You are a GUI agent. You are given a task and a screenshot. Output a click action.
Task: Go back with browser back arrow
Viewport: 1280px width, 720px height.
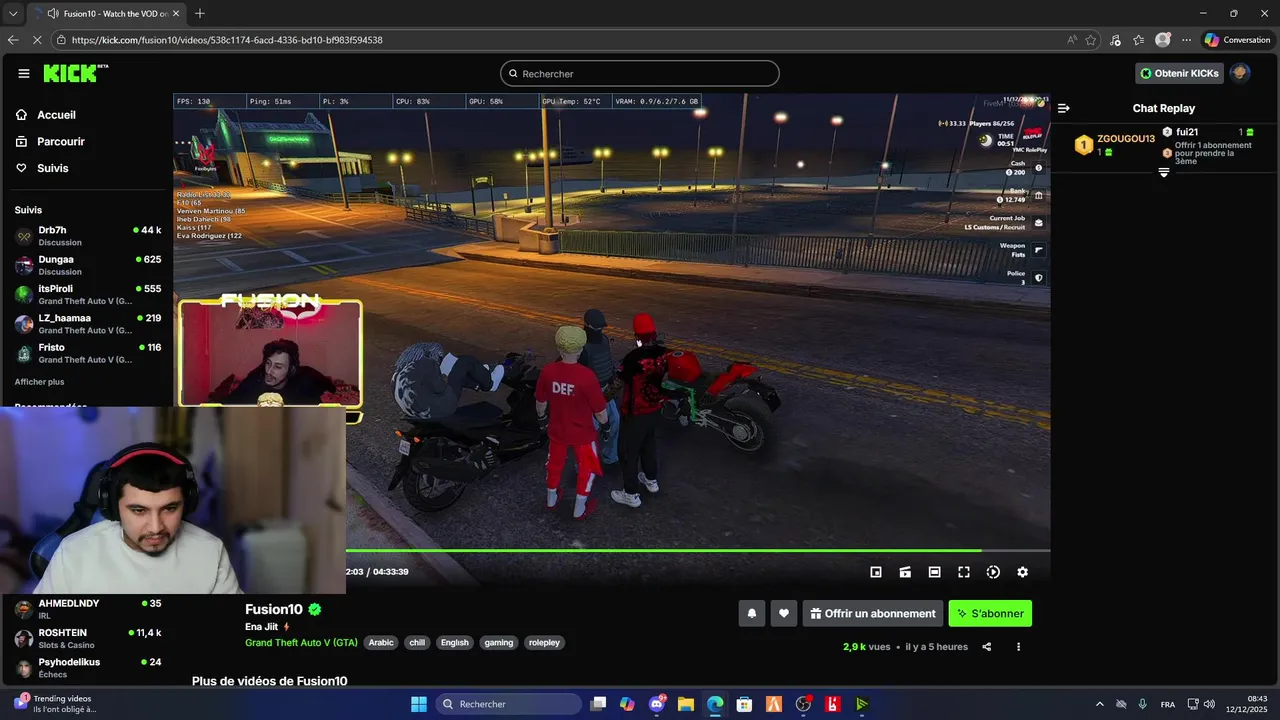pyautogui.click(x=13, y=40)
